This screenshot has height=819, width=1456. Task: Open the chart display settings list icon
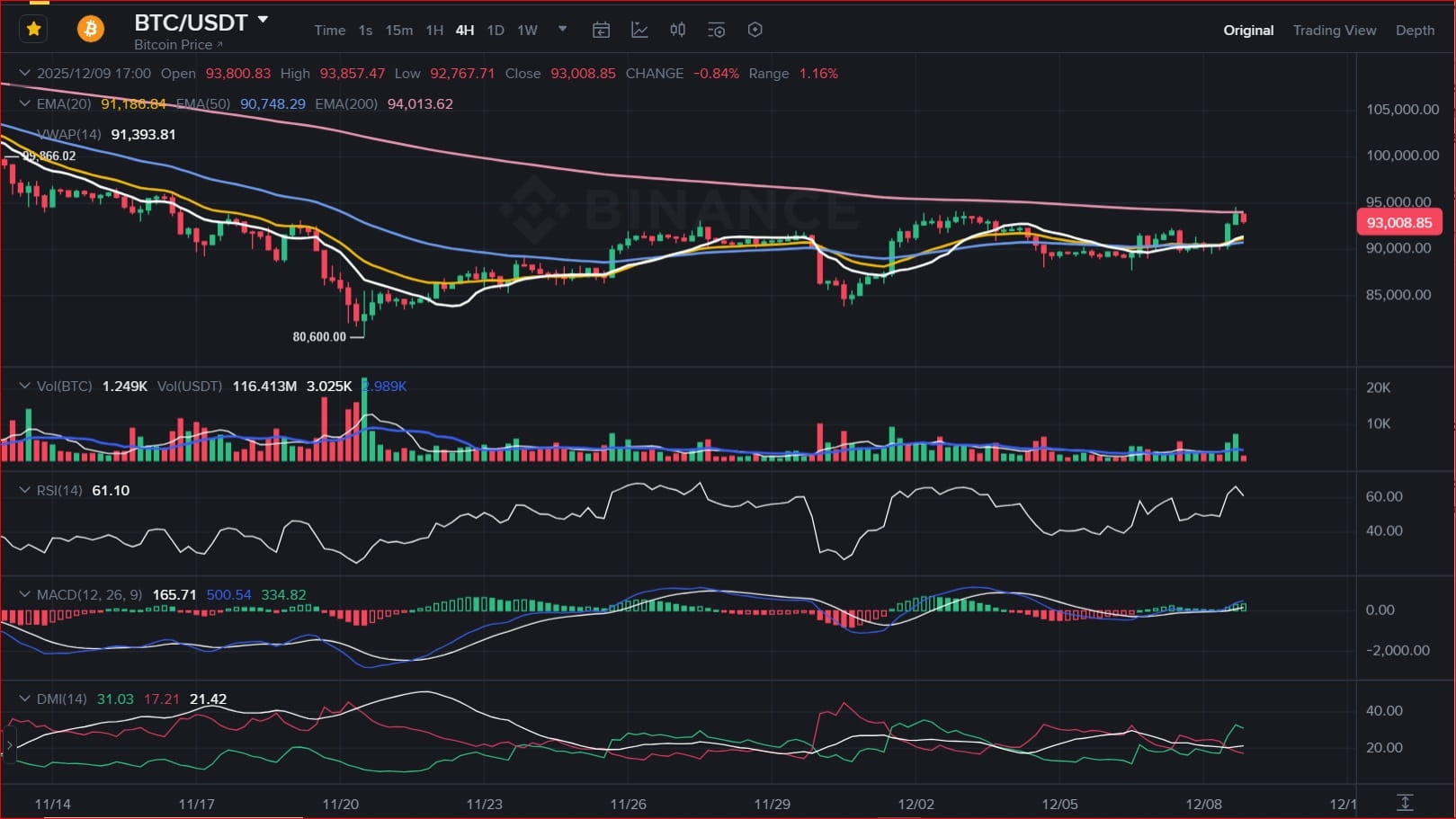pyautogui.click(x=716, y=30)
